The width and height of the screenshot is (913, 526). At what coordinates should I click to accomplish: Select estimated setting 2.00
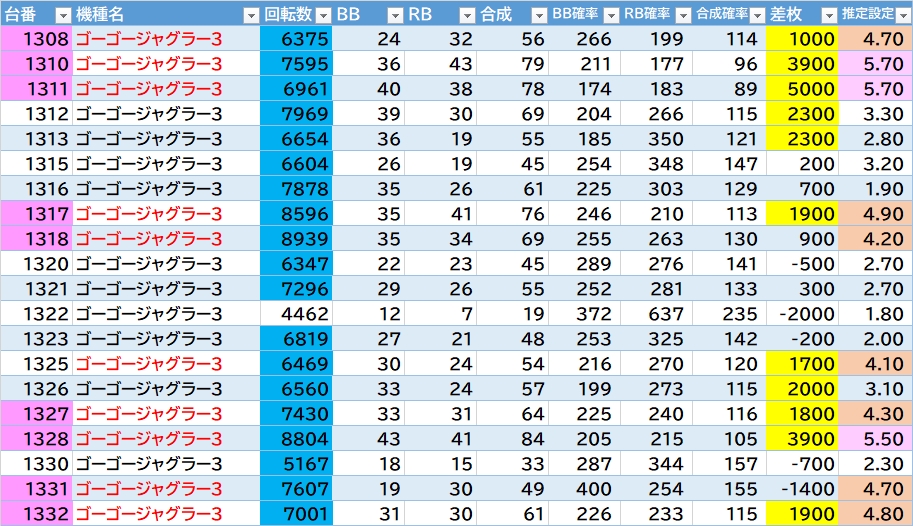click(x=875, y=338)
